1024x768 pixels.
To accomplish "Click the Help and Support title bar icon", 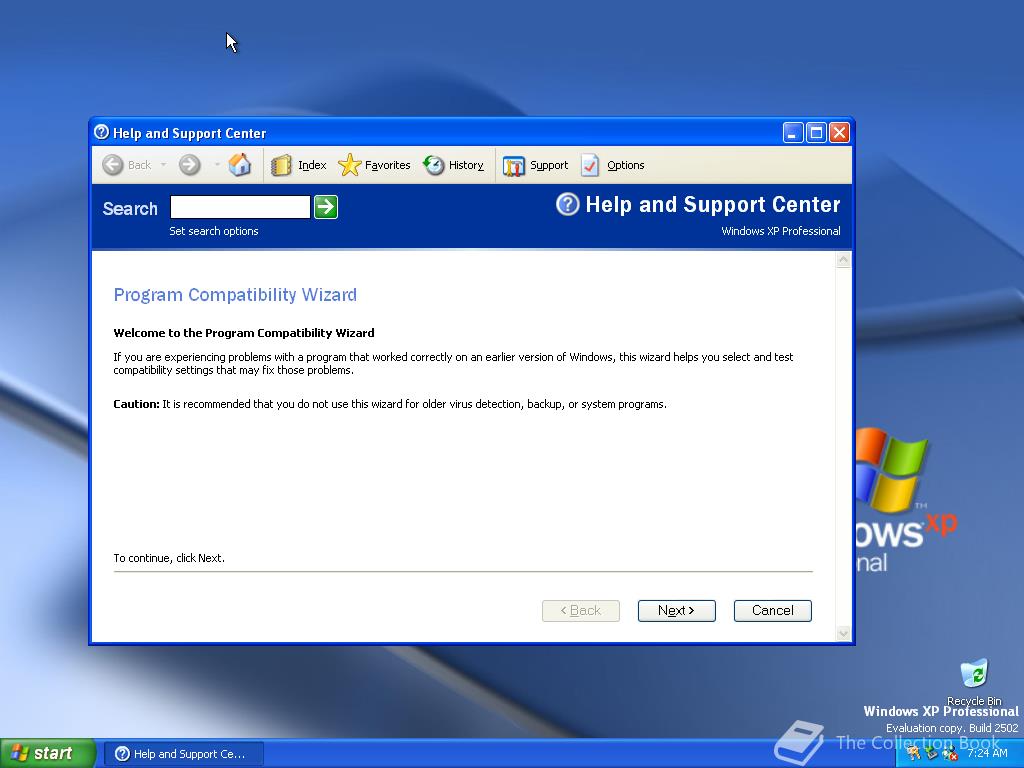I will (x=101, y=133).
